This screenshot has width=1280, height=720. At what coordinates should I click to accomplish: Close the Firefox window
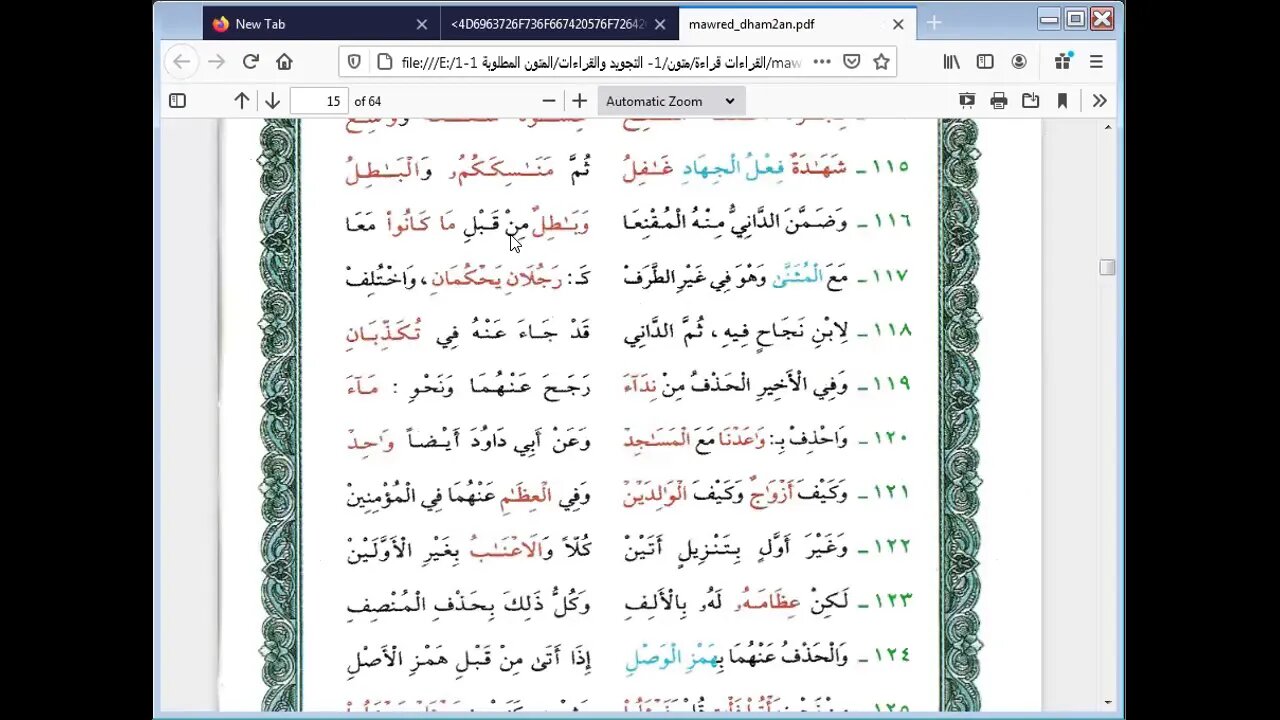tap(1102, 18)
